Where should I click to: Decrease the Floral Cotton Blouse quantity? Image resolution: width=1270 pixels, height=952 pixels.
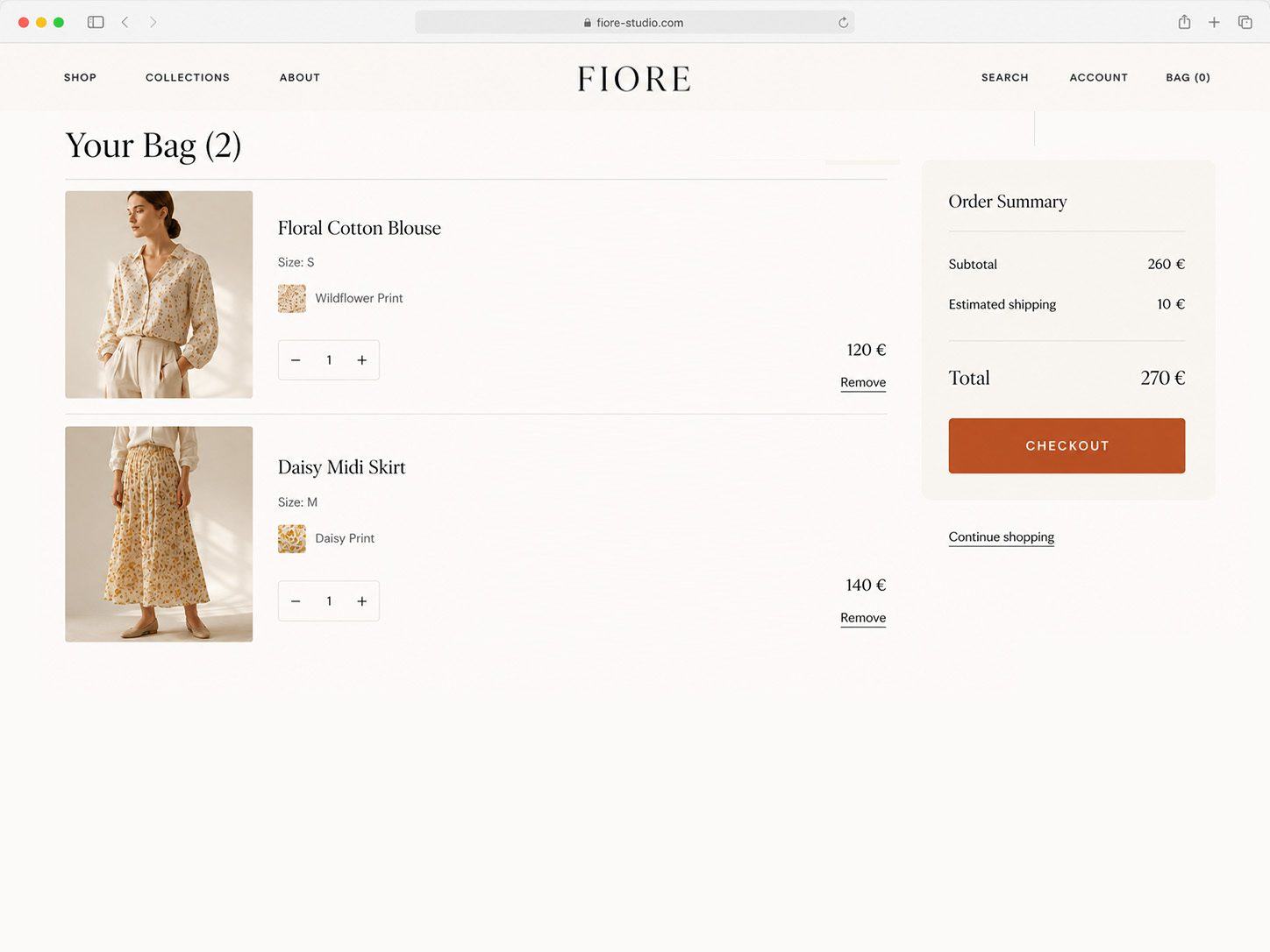coord(296,360)
